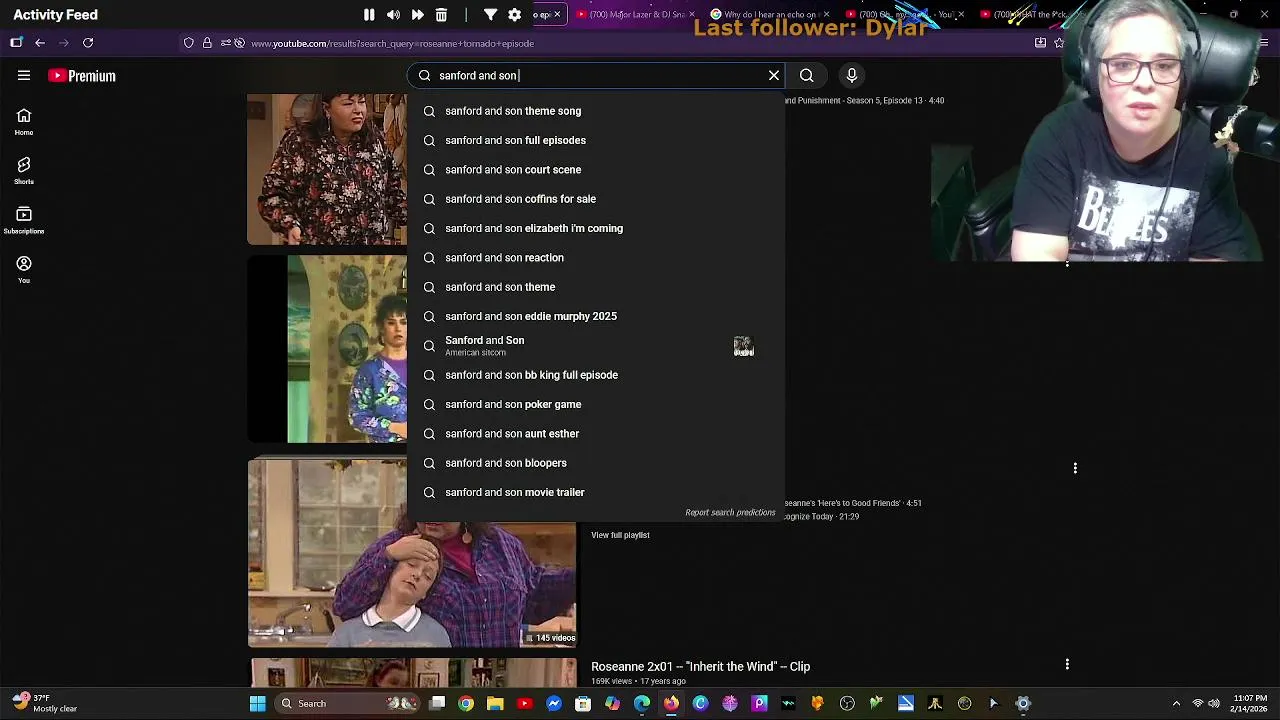Open more options for the playlist result
Viewport: 1280px width, 720px height.
click(1075, 468)
